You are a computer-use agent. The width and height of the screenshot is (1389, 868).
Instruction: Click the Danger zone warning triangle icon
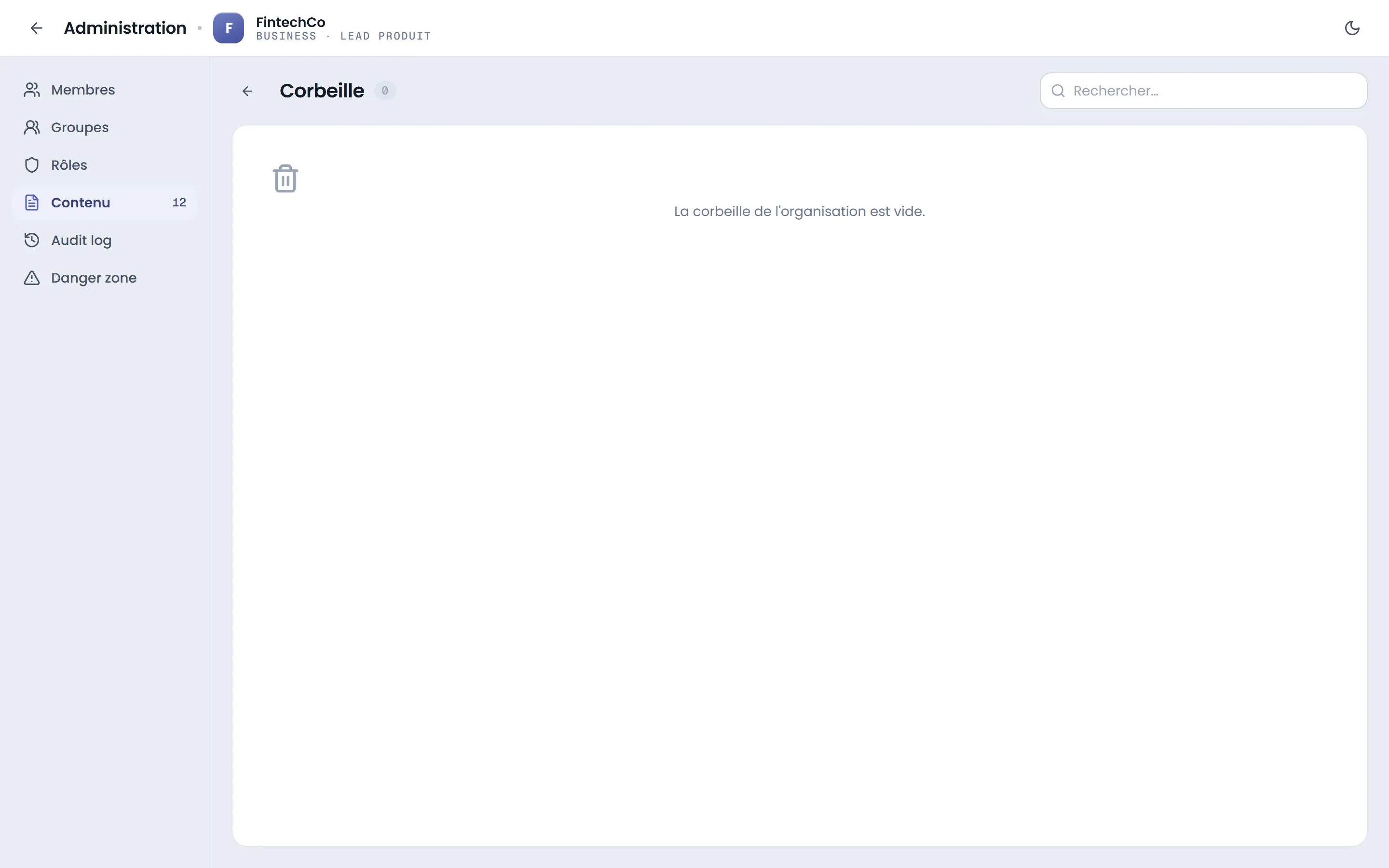click(32, 278)
